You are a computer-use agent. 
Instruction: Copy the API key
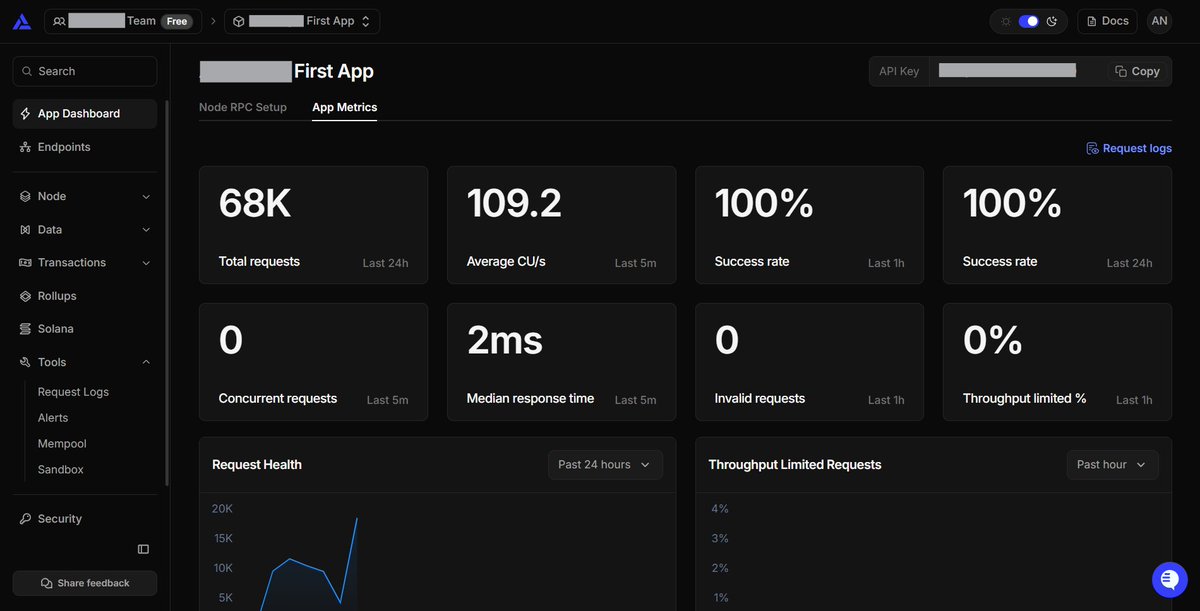(x=1138, y=71)
